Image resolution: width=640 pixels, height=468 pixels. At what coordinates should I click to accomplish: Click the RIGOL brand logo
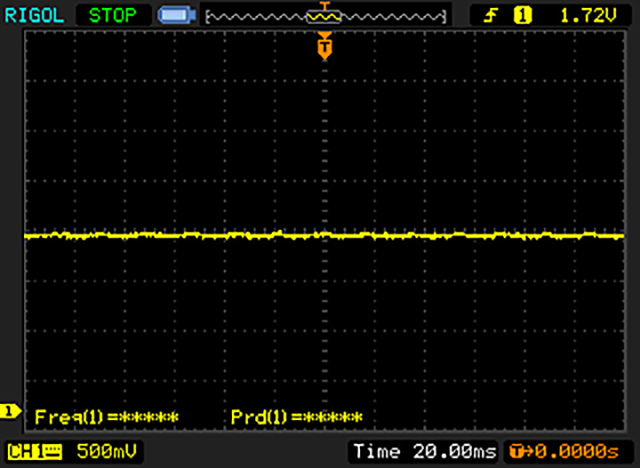[34, 16]
